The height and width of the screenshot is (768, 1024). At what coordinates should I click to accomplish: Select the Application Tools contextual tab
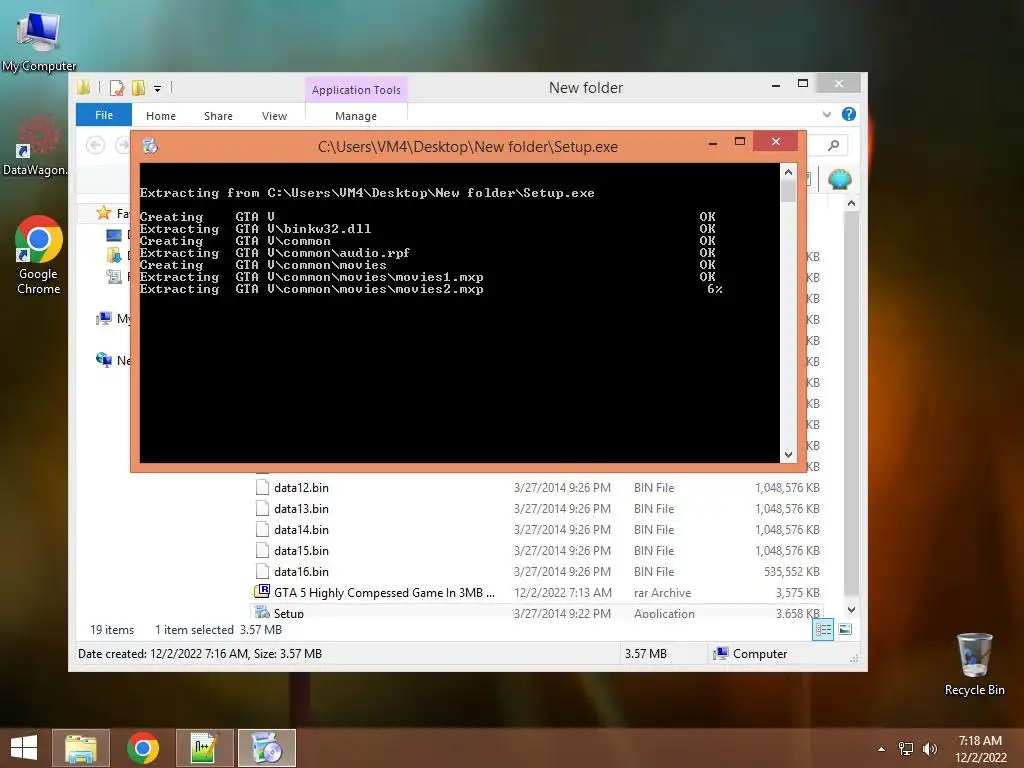tap(356, 90)
